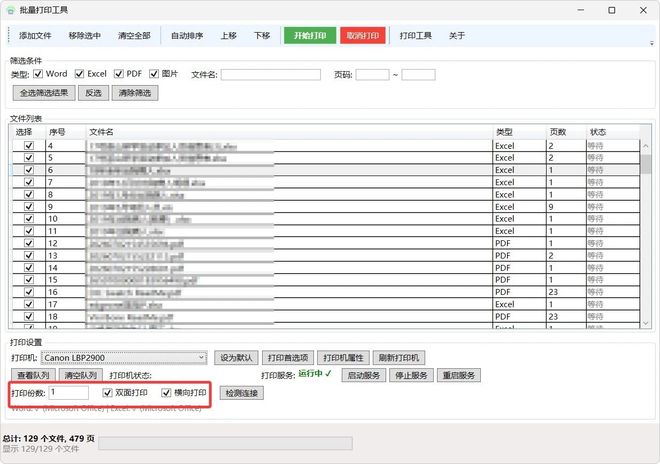Sort by 状态 column header
The width and height of the screenshot is (660, 464).
[x=613, y=132]
